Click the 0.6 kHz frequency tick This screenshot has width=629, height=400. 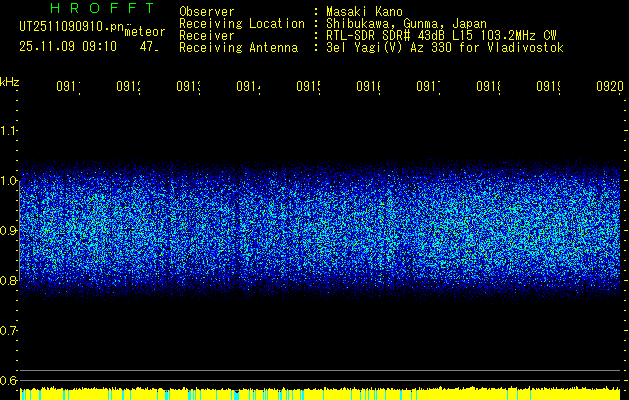pos(9,381)
